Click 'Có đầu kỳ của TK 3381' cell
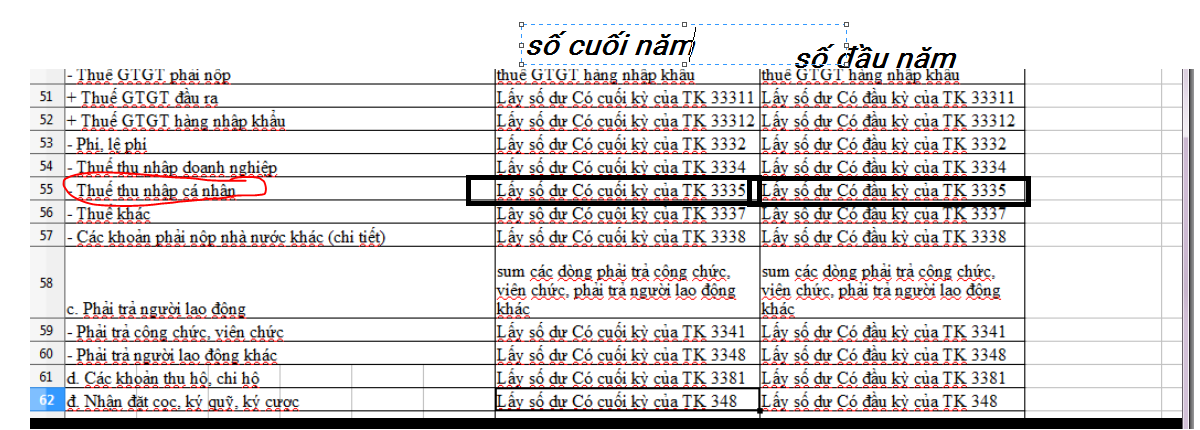Viewport: 1200px width, 430px height. tap(893, 377)
